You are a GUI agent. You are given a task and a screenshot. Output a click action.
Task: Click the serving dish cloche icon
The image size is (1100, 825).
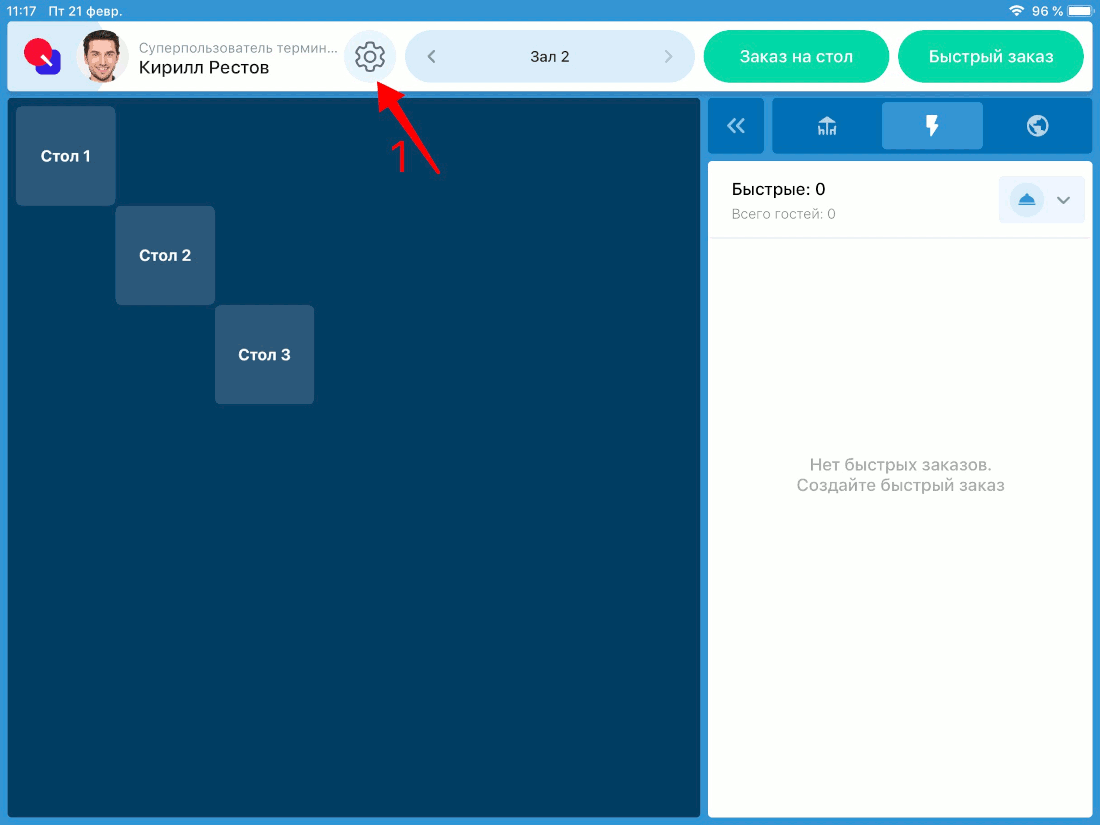point(1026,200)
